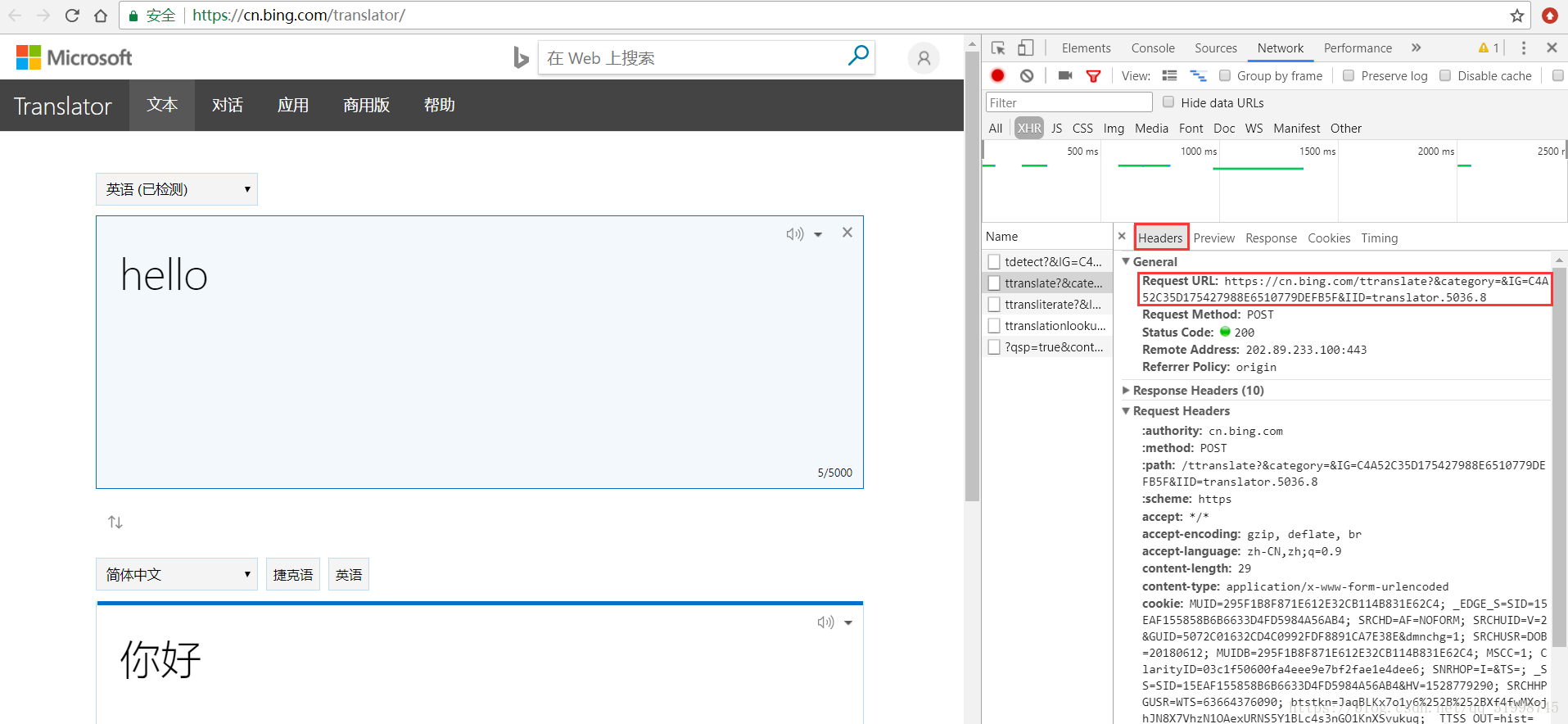
Task: Swap source and target languages
Action: 115,522
